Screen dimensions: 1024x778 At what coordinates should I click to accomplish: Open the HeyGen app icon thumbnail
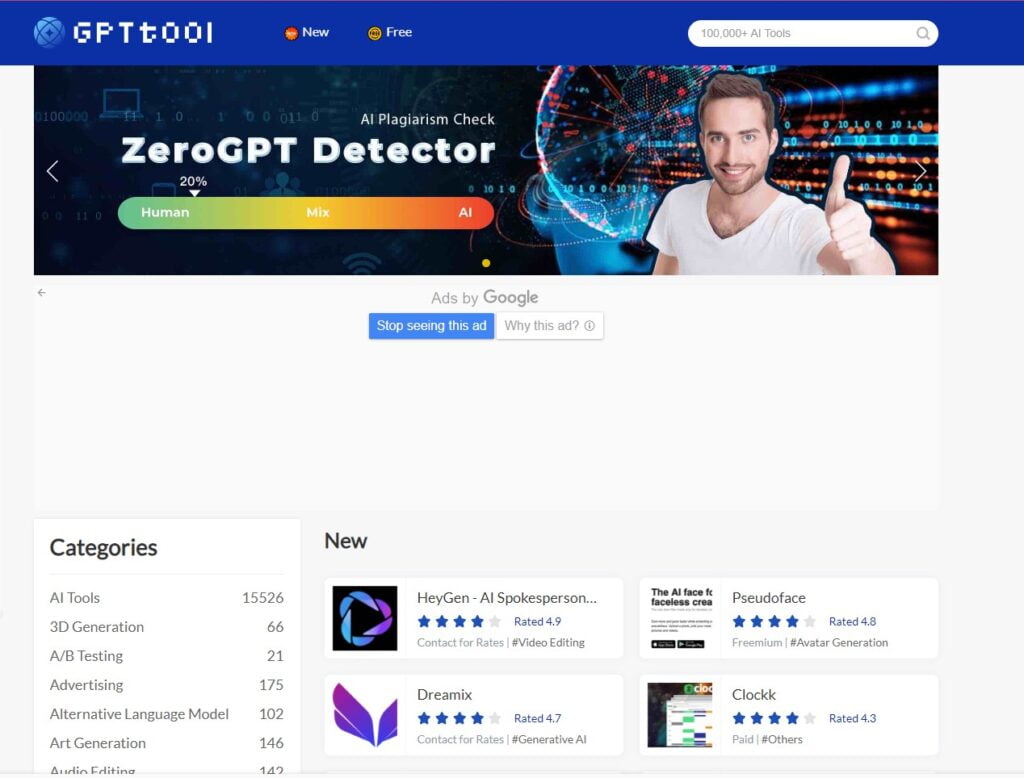pyautogui.click(x=365, y=618)
